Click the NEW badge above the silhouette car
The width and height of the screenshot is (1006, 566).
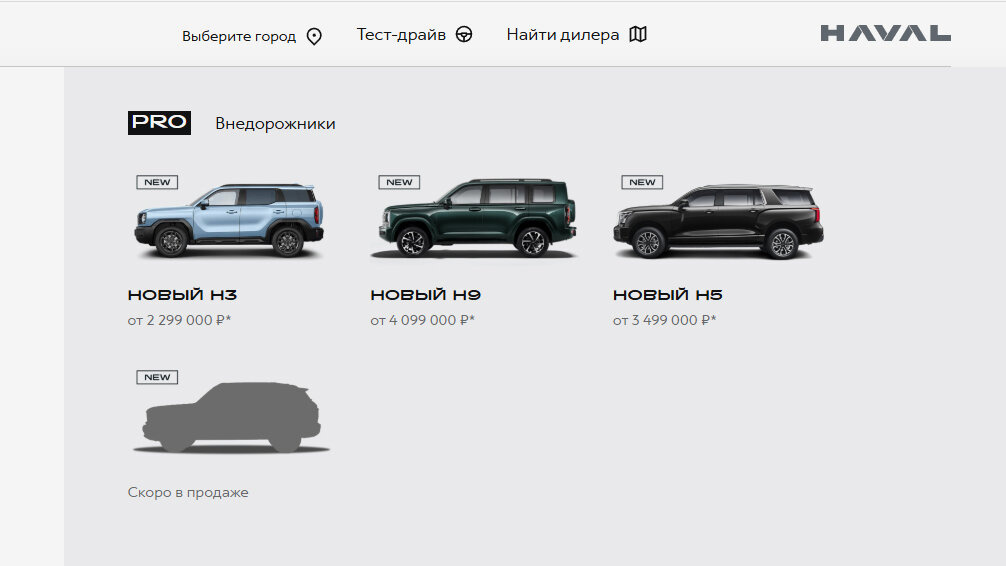157,377
